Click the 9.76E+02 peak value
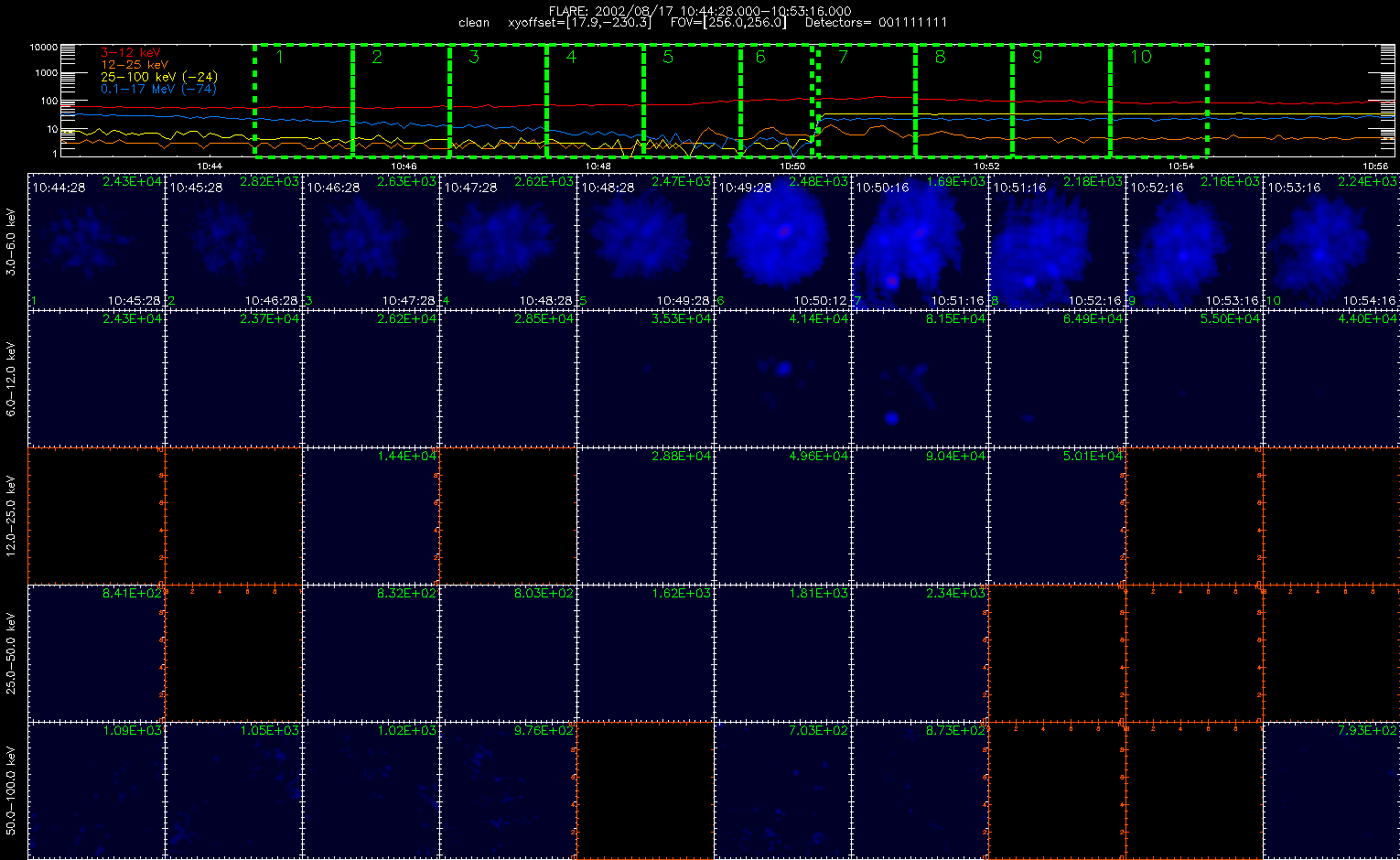The width and height of the screenshot is (1400, 860). click(x=546, y=730)
